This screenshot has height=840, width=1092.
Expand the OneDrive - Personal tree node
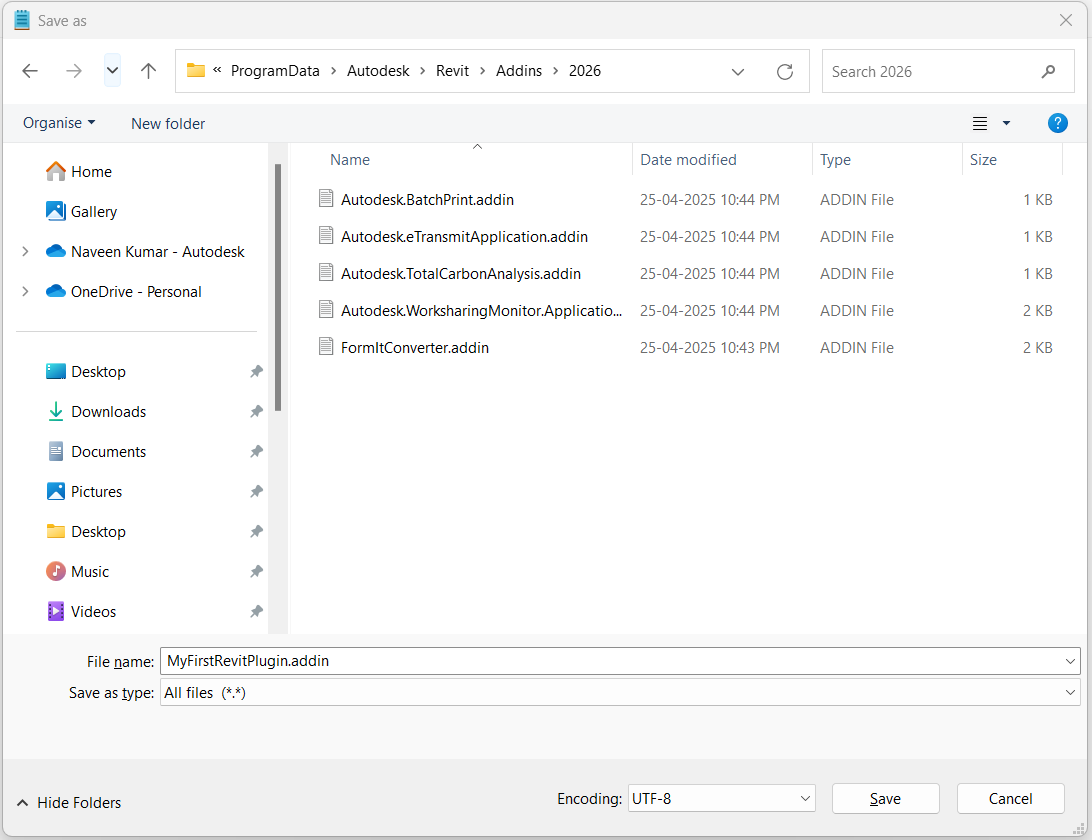tap(25, 292)
